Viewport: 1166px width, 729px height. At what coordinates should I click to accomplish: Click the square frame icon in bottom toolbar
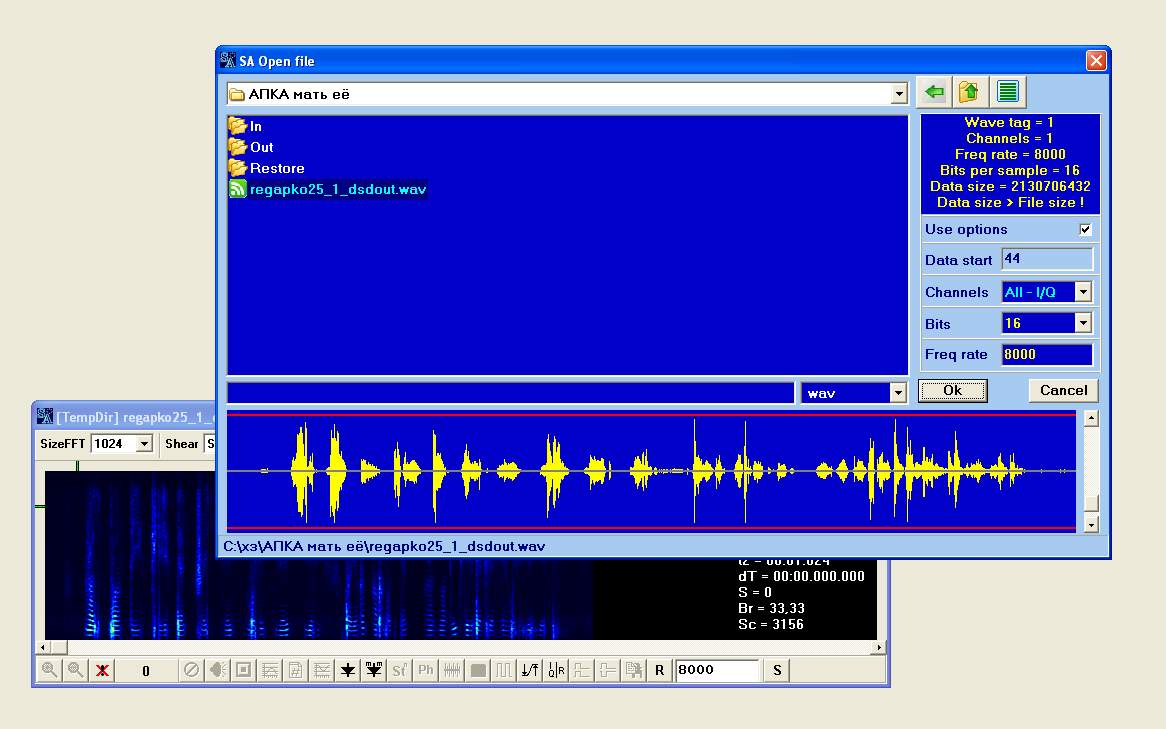(x=243, y=669)
